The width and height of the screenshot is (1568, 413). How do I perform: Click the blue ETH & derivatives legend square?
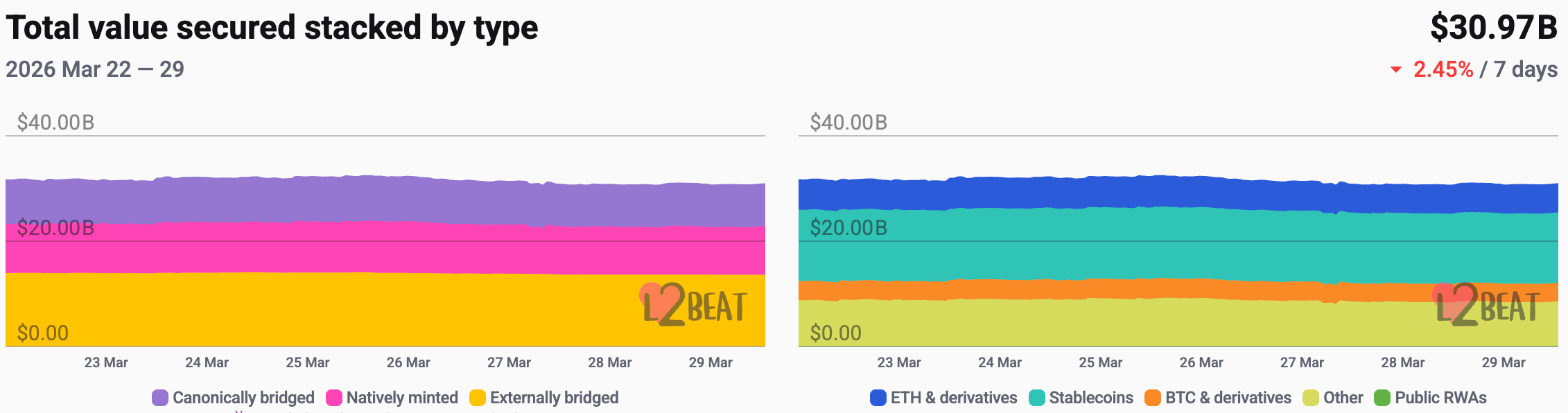coord(878,398)
